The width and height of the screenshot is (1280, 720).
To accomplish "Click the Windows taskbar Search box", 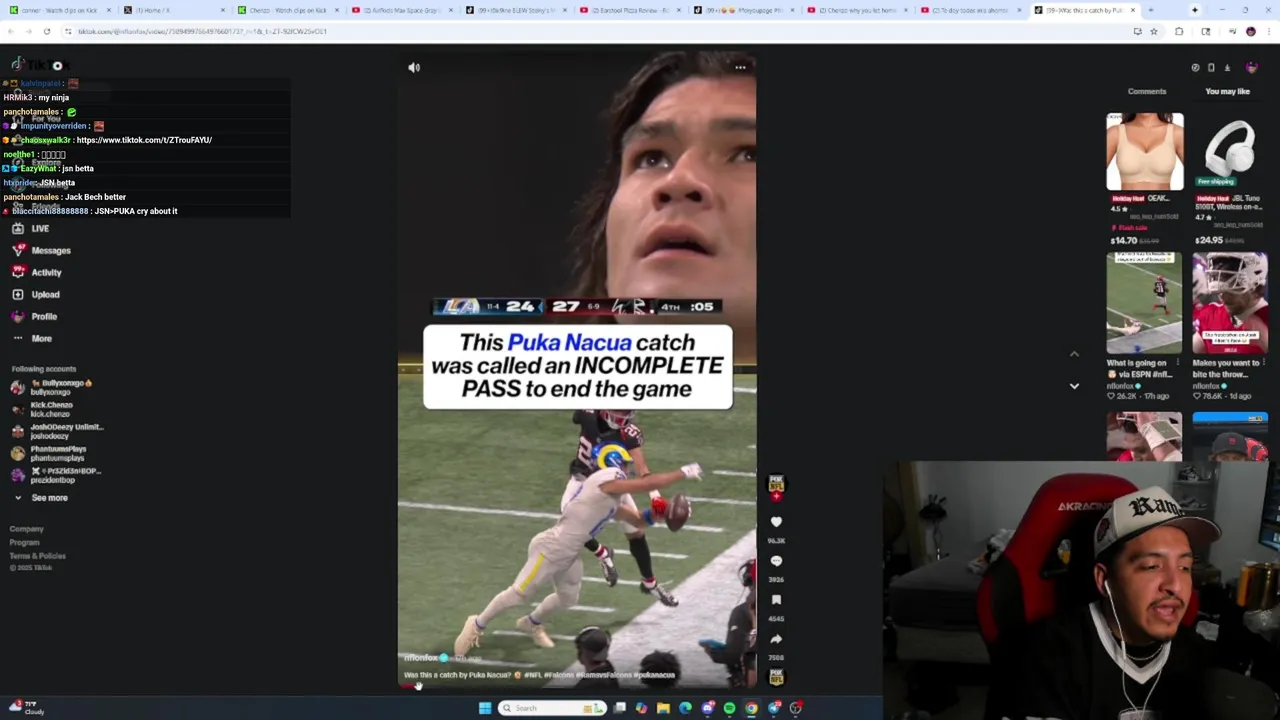I will 553,708.
